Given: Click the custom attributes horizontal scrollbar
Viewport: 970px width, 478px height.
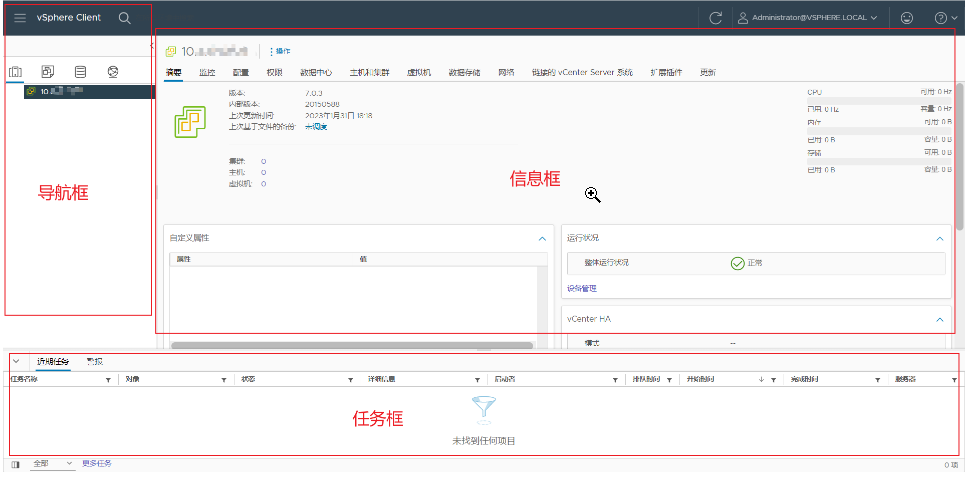Looking at the screenshot, I should [x=352, y=345].
